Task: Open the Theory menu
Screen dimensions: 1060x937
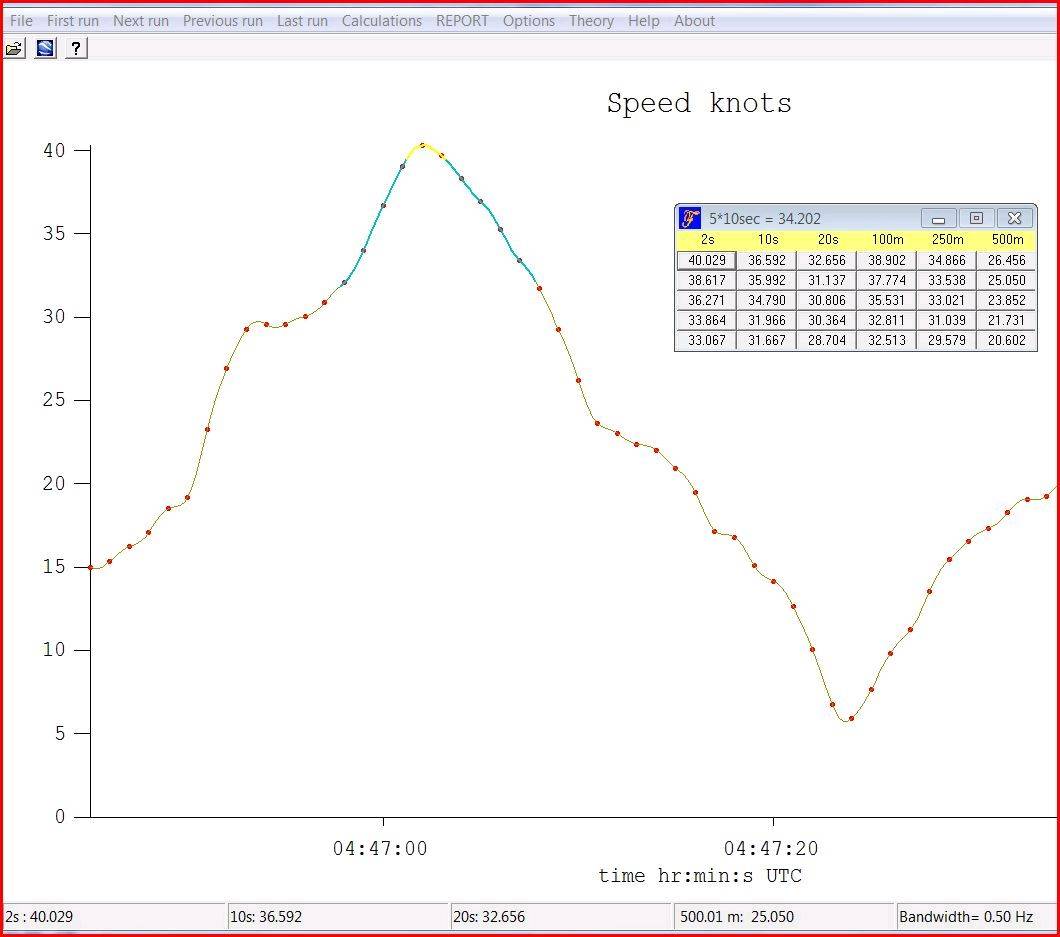Action: [x=591, y=20]
